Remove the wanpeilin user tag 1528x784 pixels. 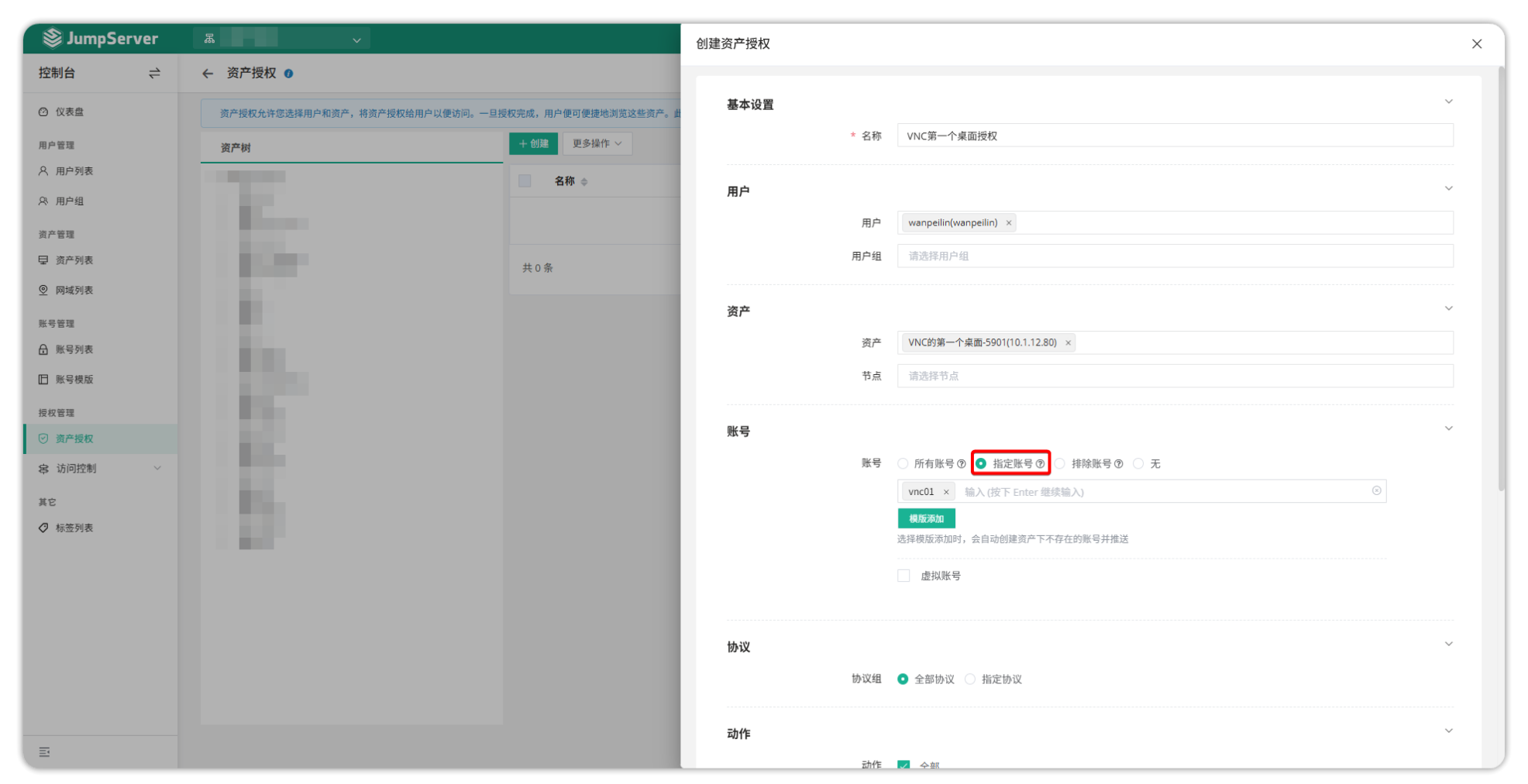pos(1008,223)
